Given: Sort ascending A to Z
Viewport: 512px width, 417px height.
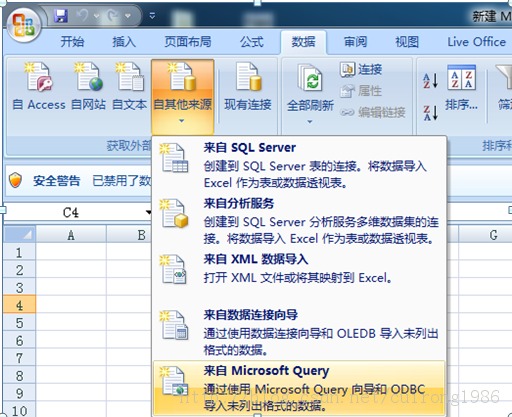Looking at the screenshot, I should click(430, 81).
